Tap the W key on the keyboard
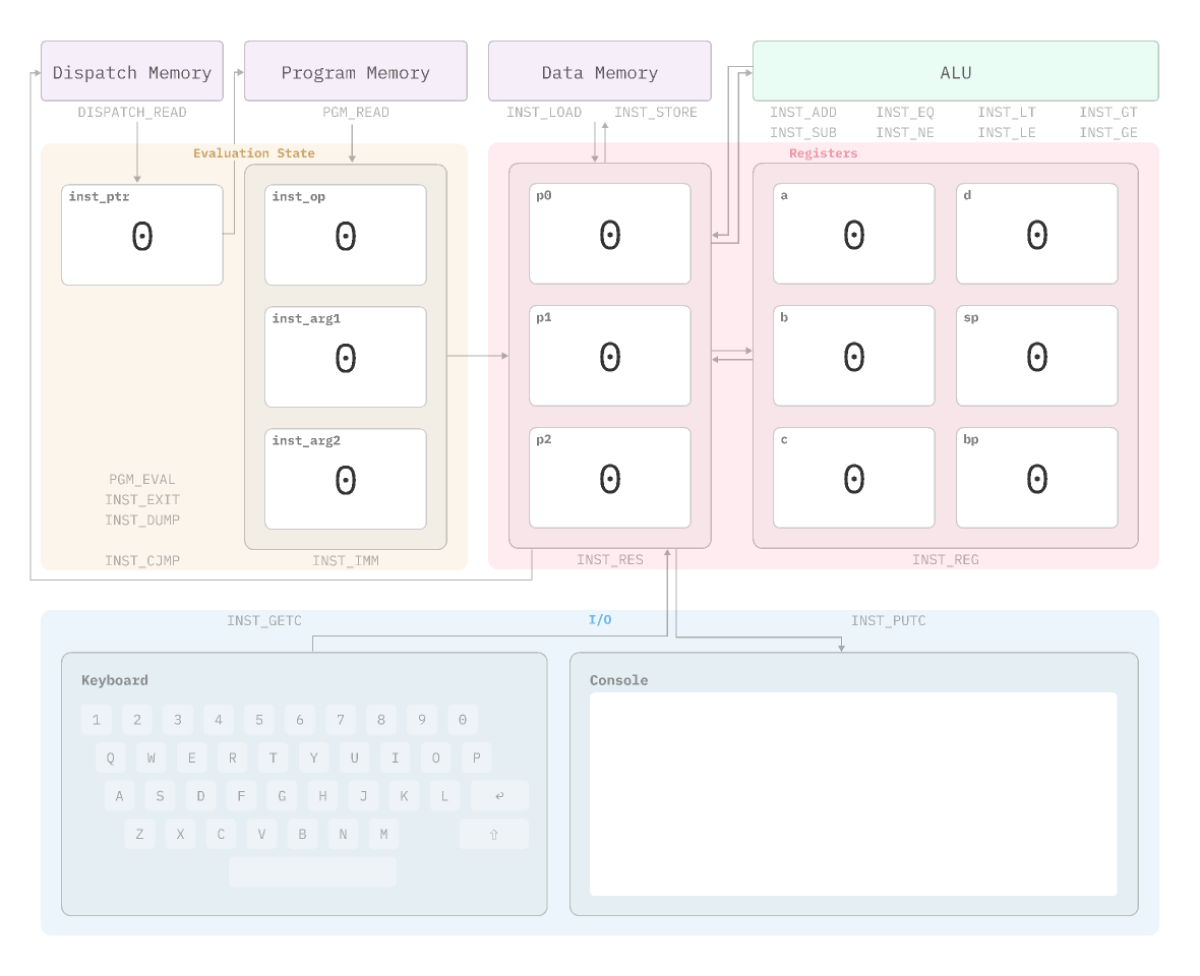This screenshot has height=976, width=1200. (151, 757)
